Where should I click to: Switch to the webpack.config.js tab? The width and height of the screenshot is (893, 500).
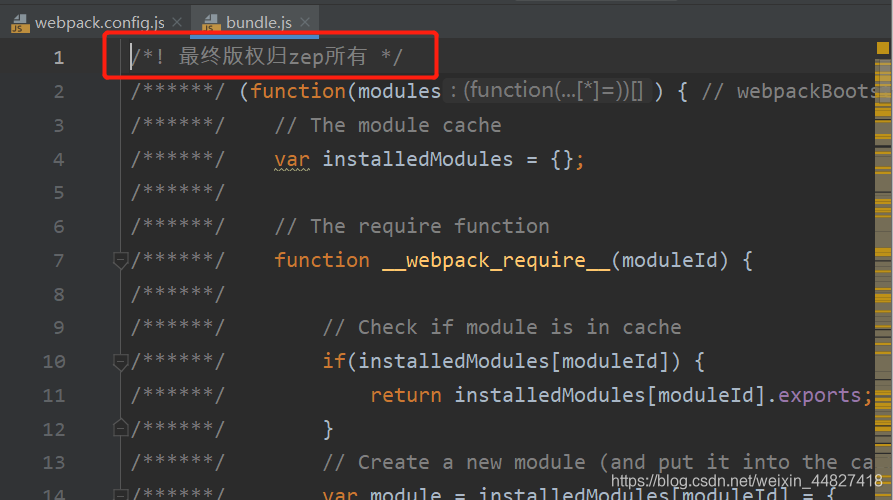(99, 23)
